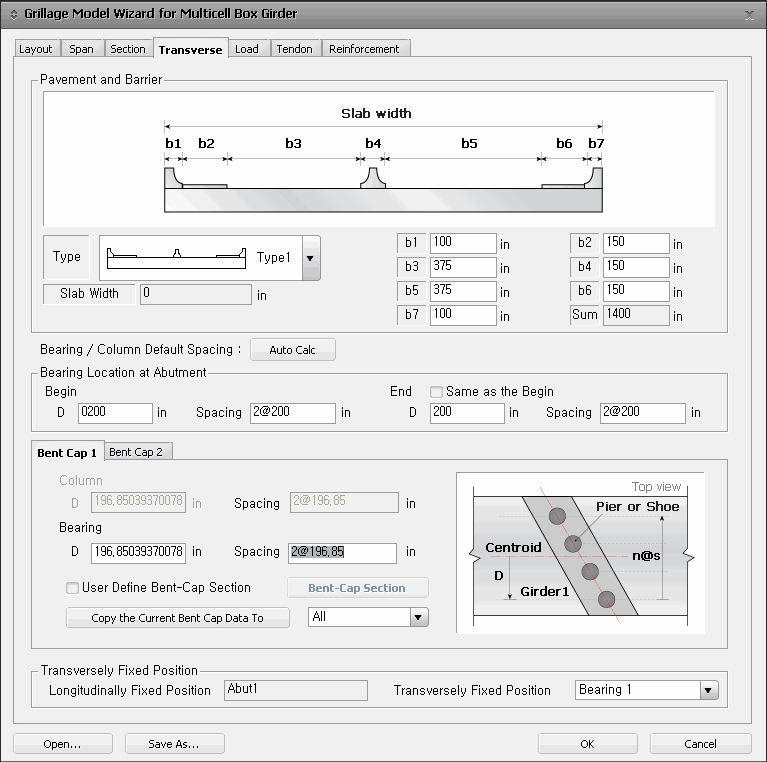The height and width of the screenshot is (762, 767).
Task: Open the Tendon tab
Action: (x=294, y=49)
